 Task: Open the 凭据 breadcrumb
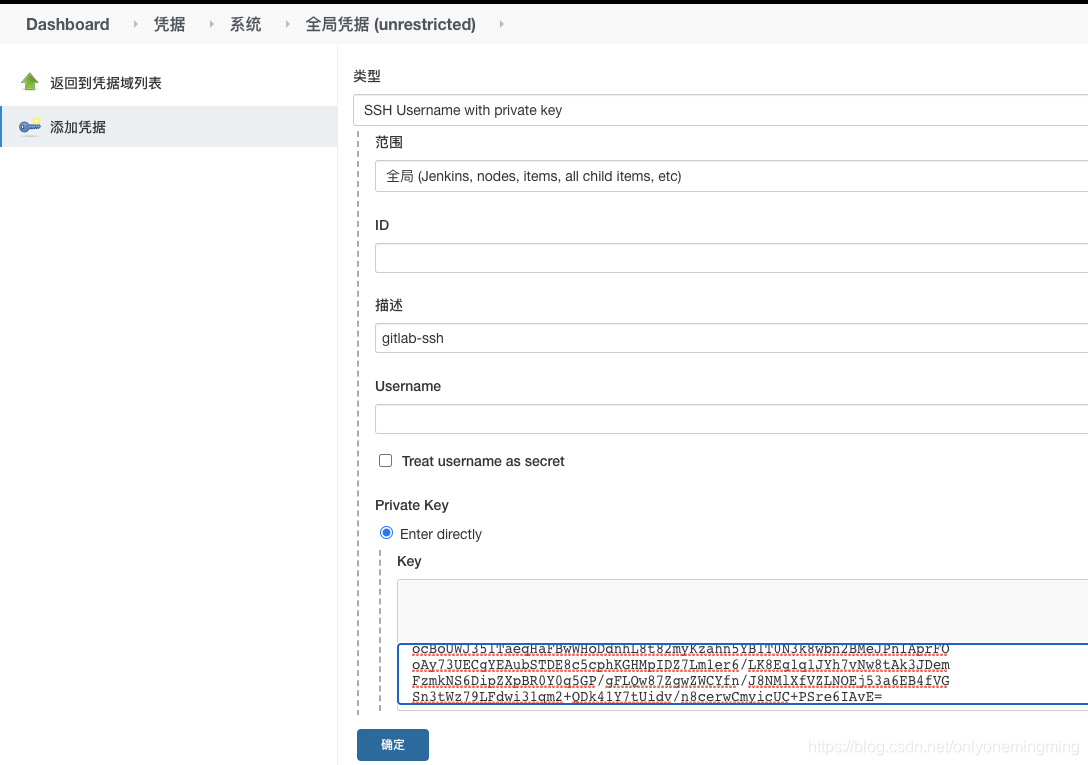pyautogui.click(x=169, y=24)
